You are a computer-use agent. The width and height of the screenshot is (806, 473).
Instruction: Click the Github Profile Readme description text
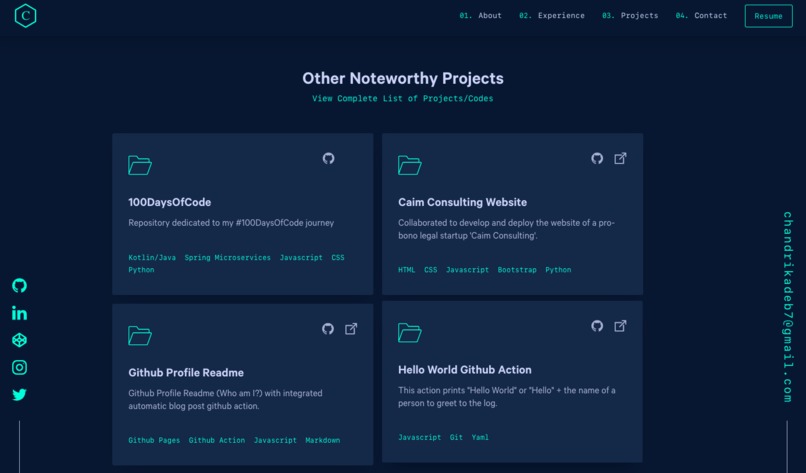(x=226, y=399)
